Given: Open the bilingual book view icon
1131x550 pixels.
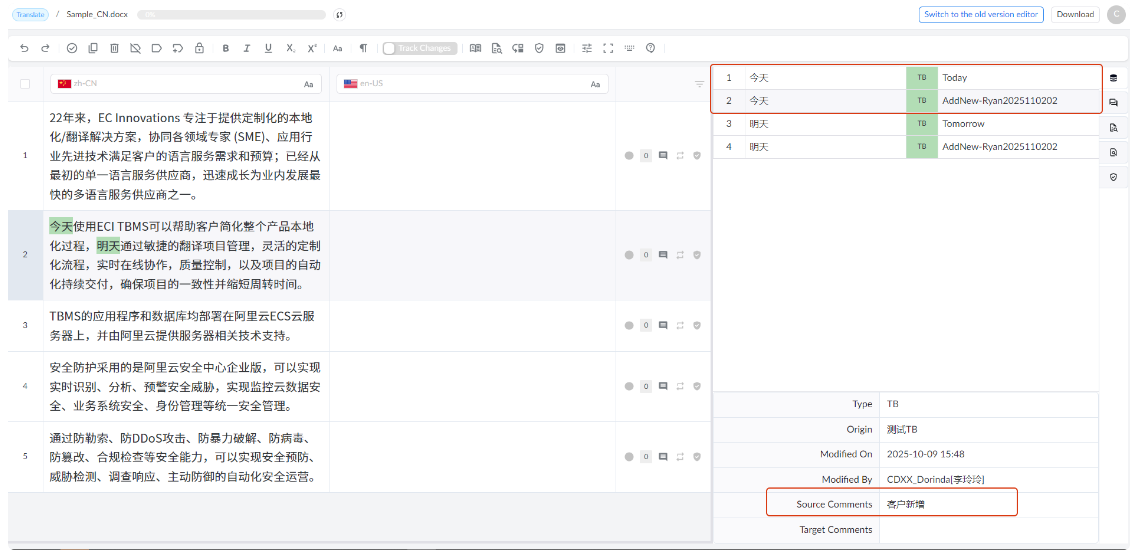Looking at the screenshot, I should [x=475, y=48].
